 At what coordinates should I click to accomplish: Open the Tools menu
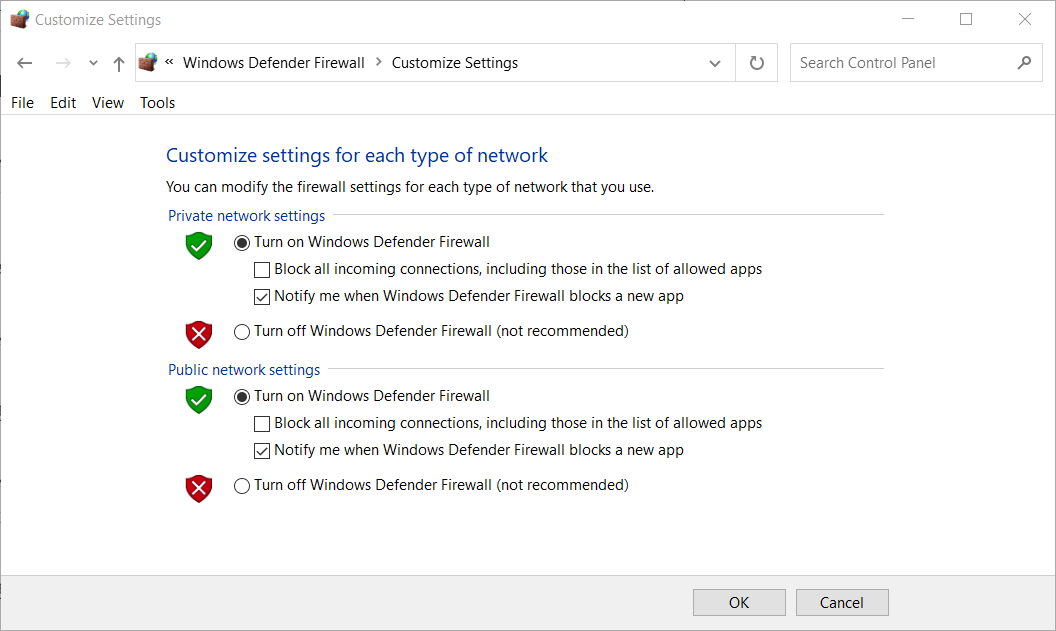[158, 102]
